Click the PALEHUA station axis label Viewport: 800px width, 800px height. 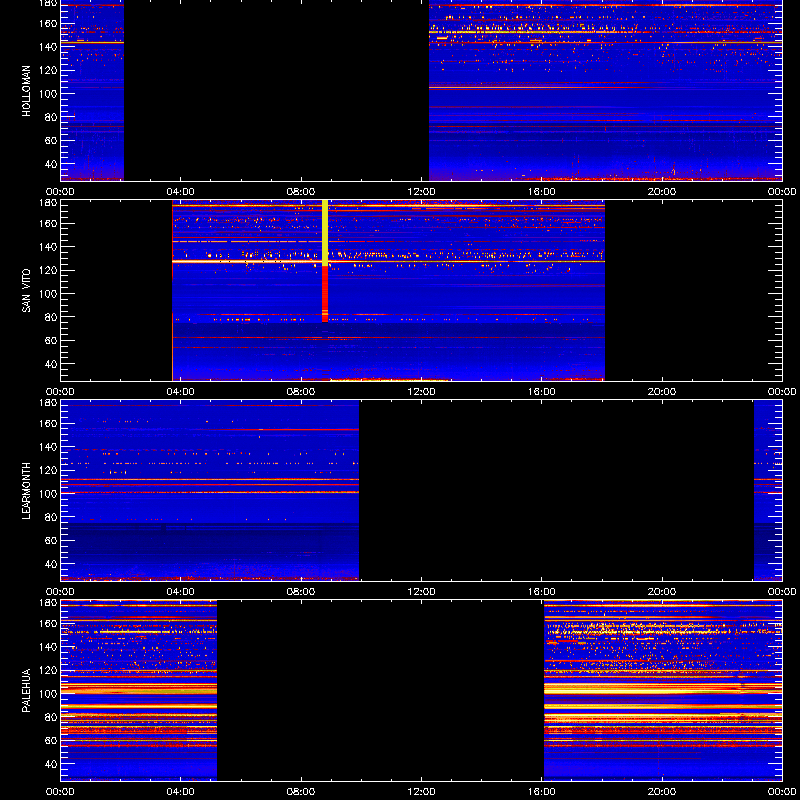26,691
